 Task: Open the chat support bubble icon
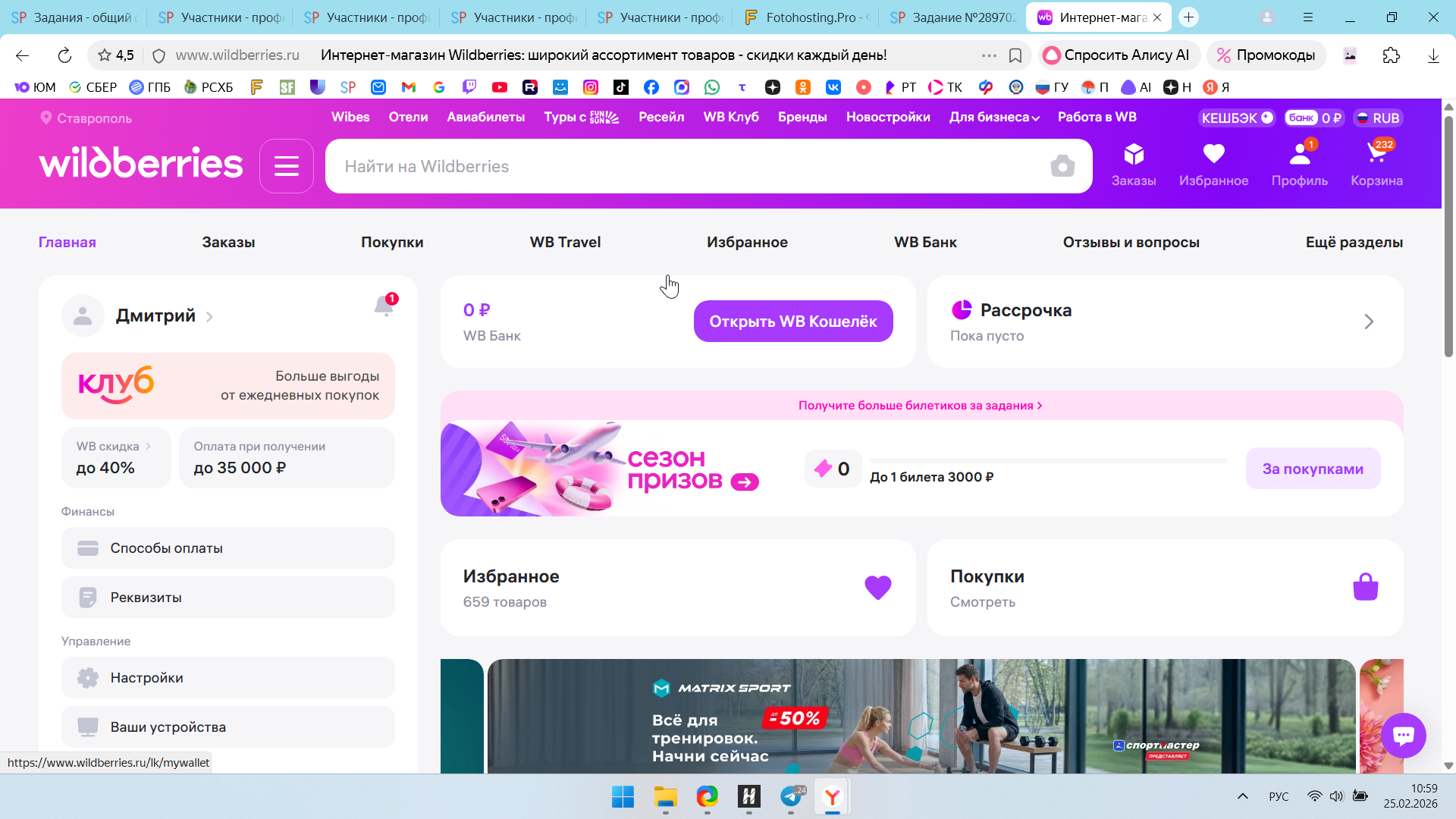tap(1403, 735)
